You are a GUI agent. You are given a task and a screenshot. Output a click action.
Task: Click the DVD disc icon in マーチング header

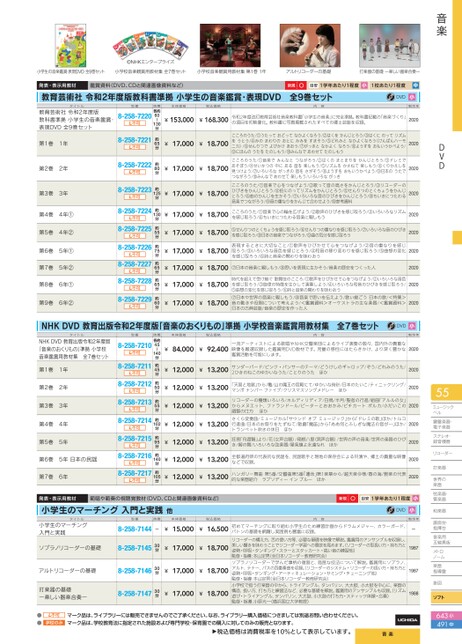391,510
